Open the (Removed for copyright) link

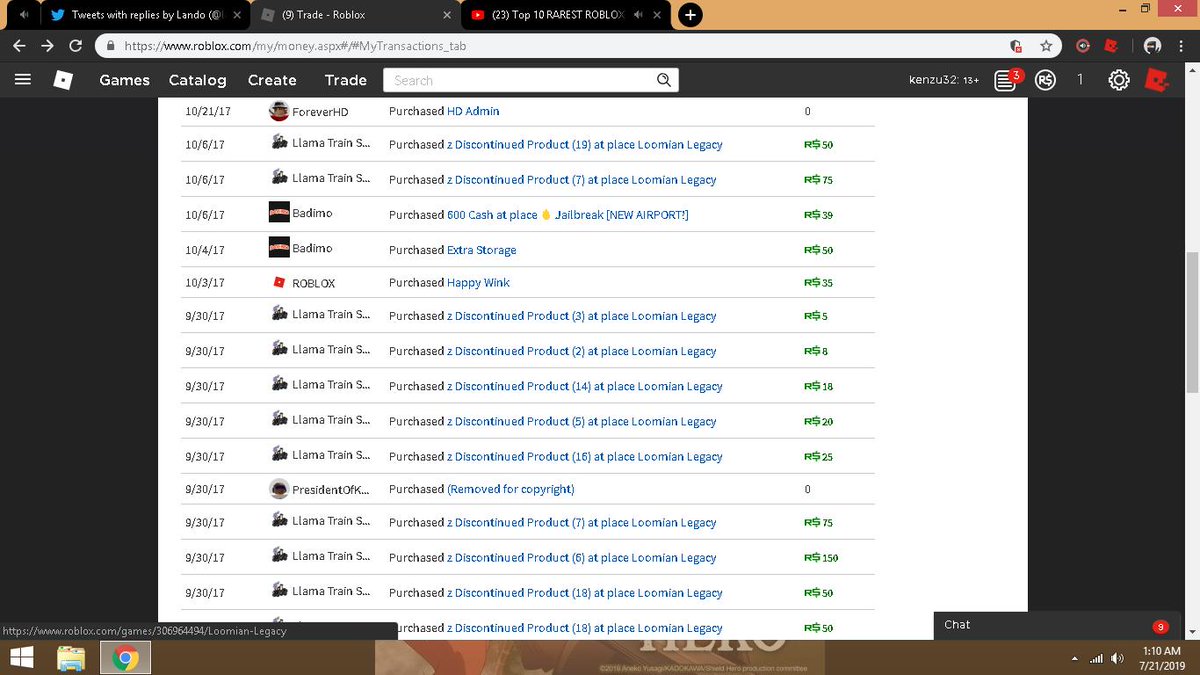coord(511,489)
